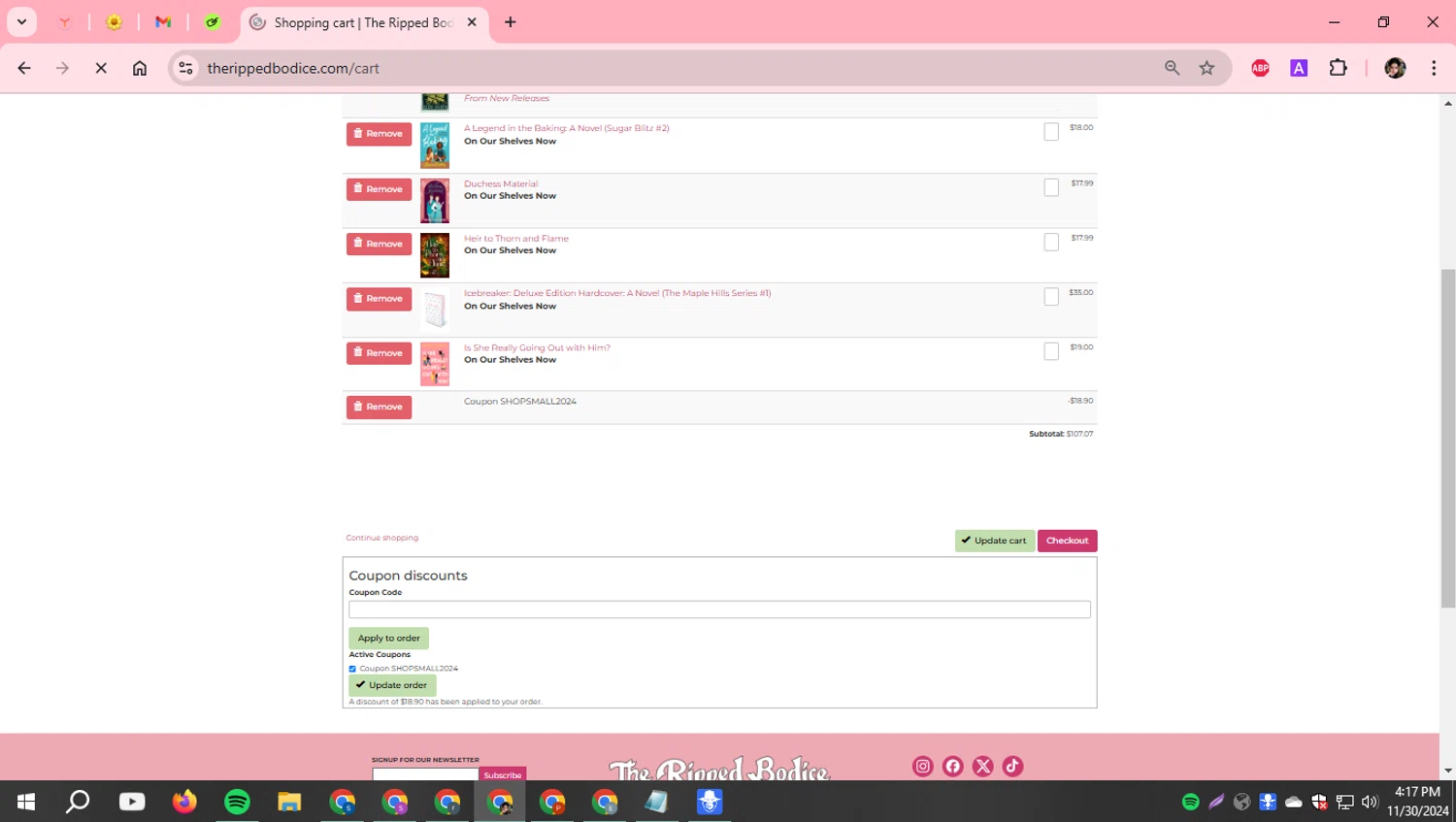Open the Duchess Material cover thumbnail
The image size is (1456, 822).
click(x=435, y=201)
